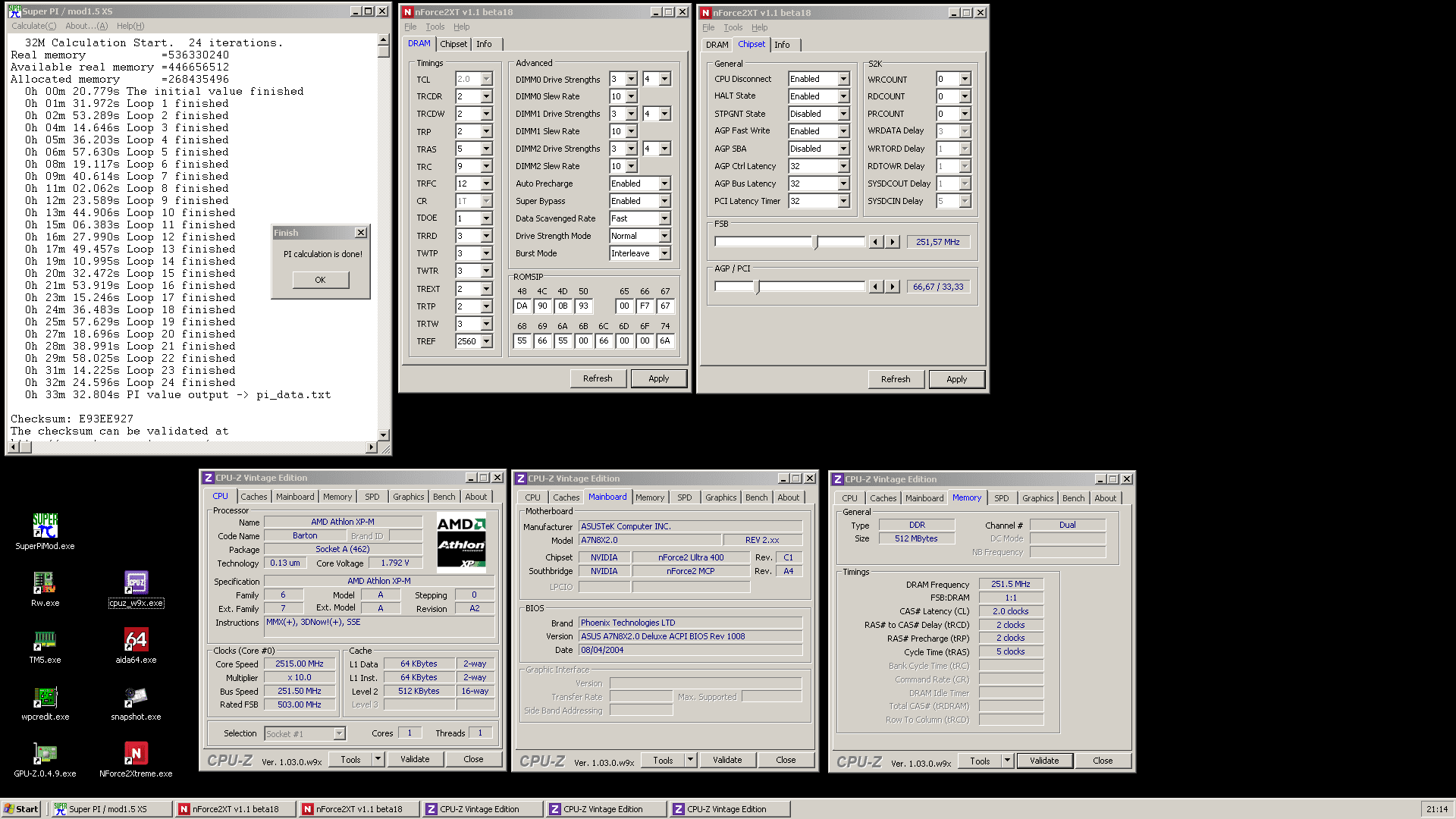Open the Auto Precharge dropdown
The image size is (1456, 819).
pyautogui.click(x=664, y=184)
